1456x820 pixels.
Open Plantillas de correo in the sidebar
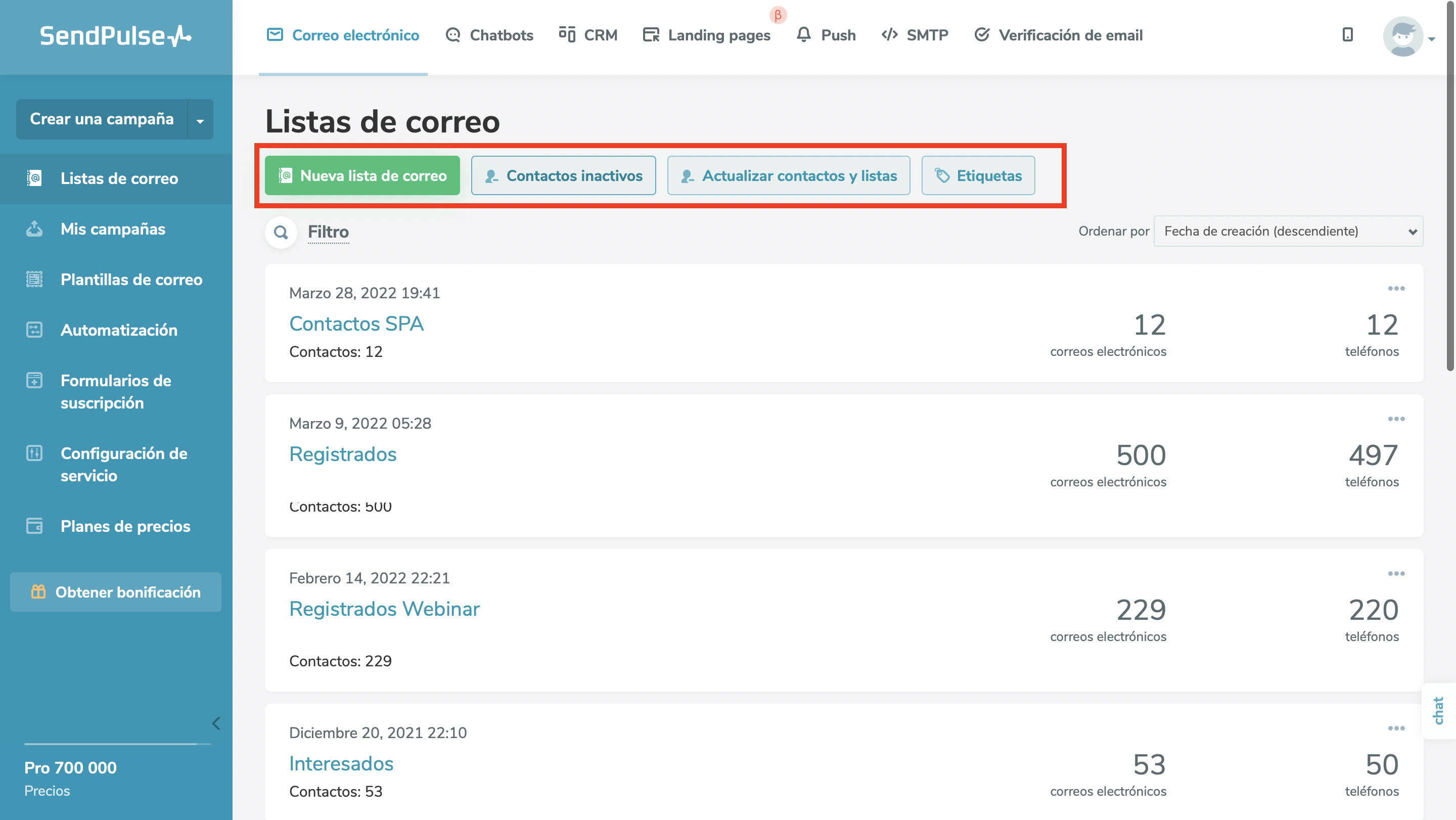point(116,280)
